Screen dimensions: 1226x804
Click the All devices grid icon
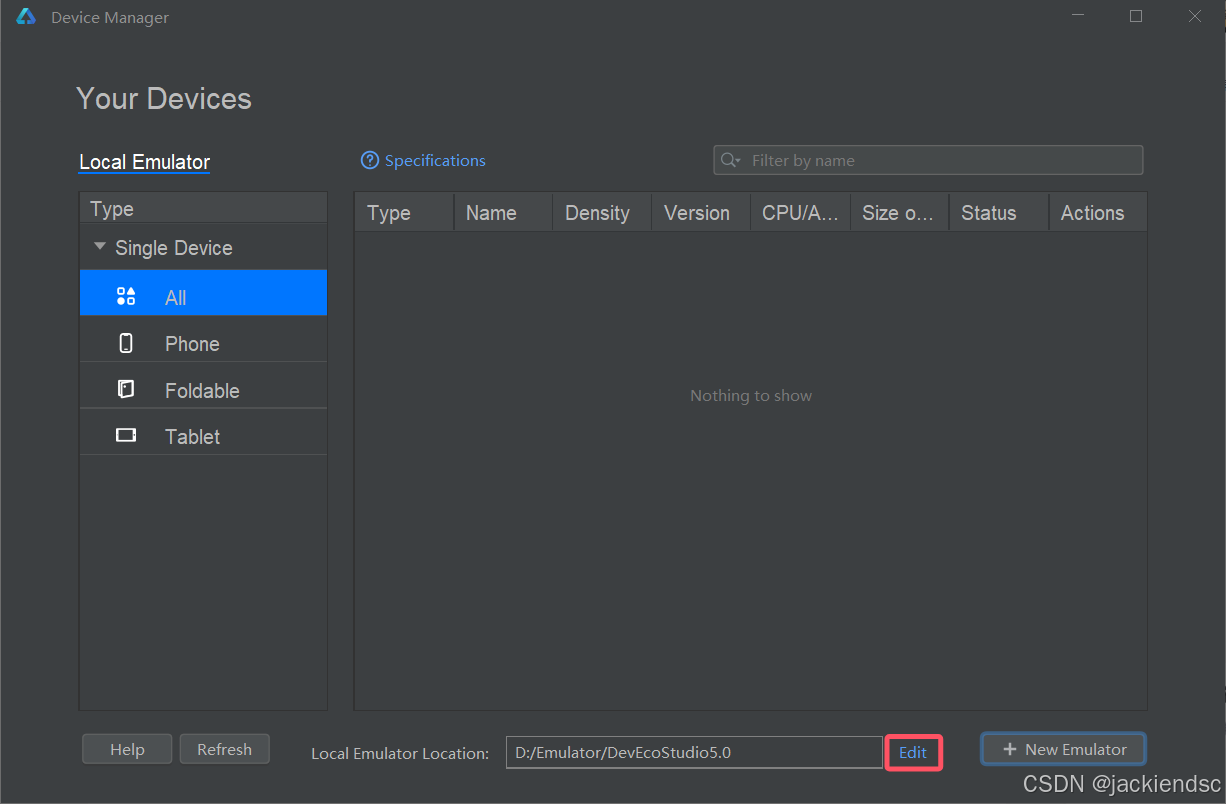(126, 296)
